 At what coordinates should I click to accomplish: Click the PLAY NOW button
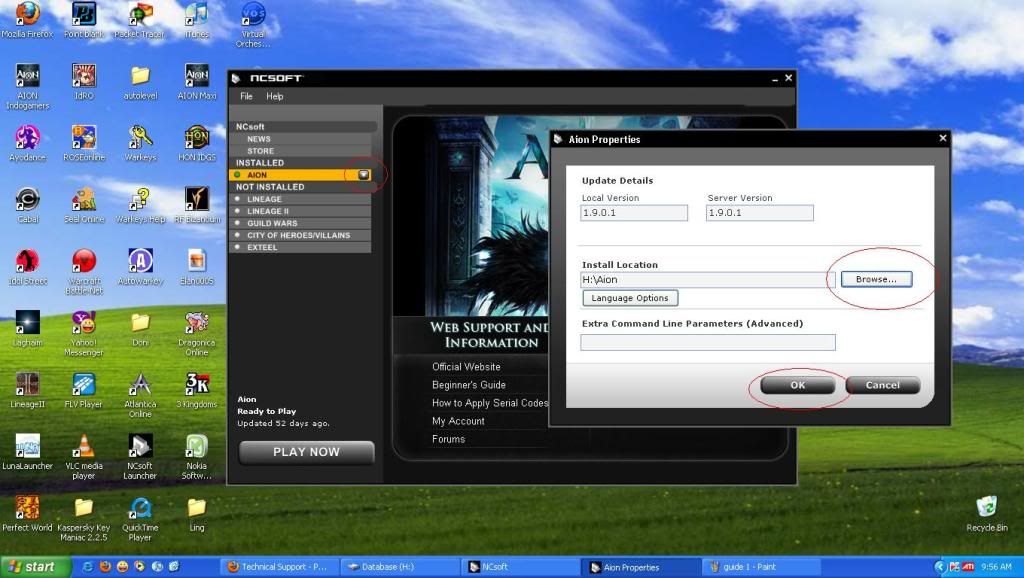coord(306,452)
